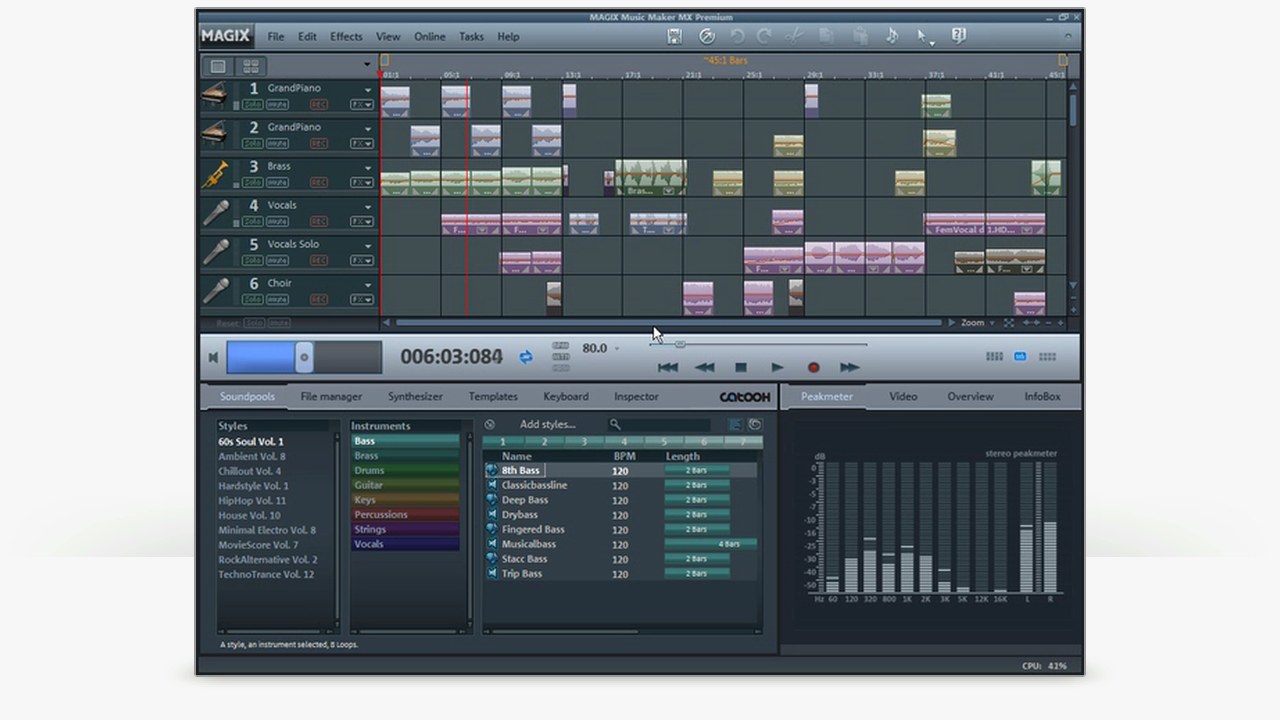Click the Play button in transport
1280x720 pixels.
click(x=777, y=368)
